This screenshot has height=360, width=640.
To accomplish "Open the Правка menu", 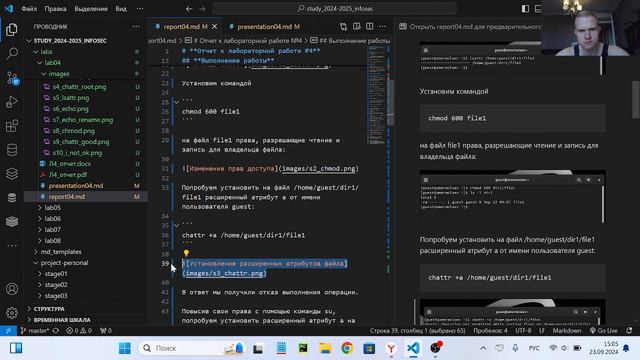I will (56, 9).
